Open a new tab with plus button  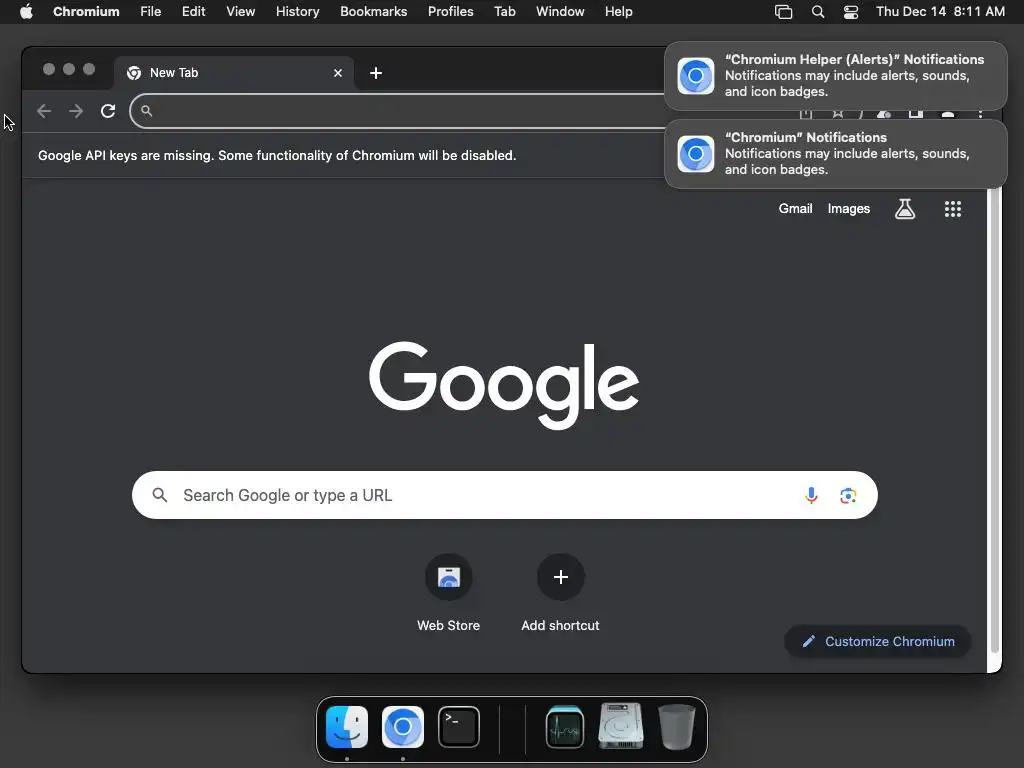(376, 73)
